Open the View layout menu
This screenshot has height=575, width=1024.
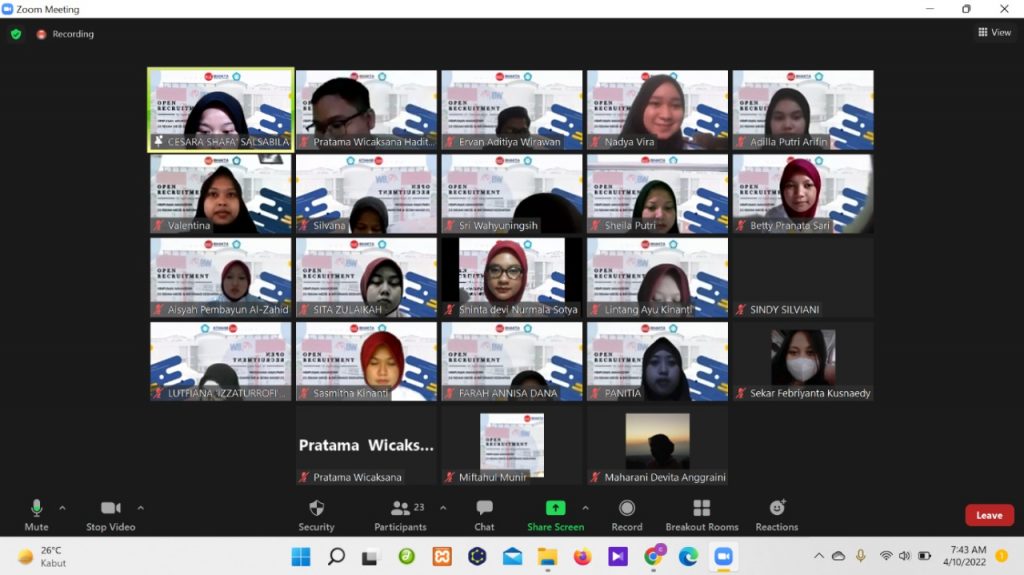pos(994,33)
